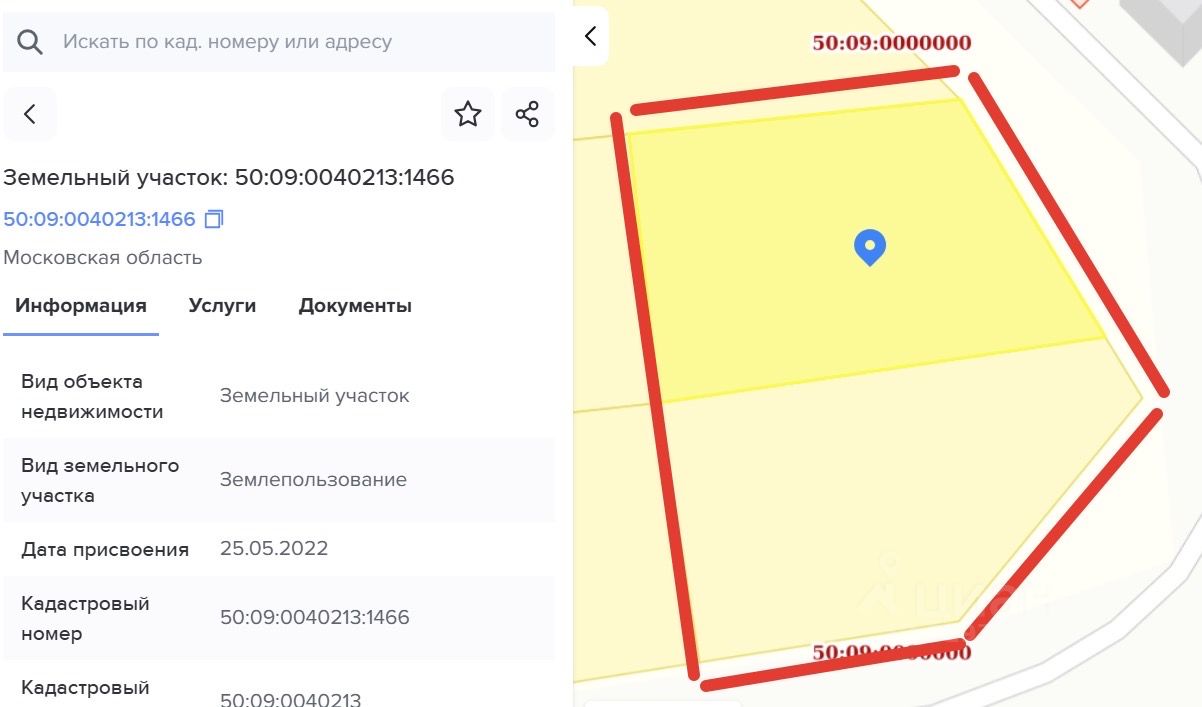Click the Кадастровый номер value 50:09:0040213:1466
1202x707 pixels.
(315, 617)
